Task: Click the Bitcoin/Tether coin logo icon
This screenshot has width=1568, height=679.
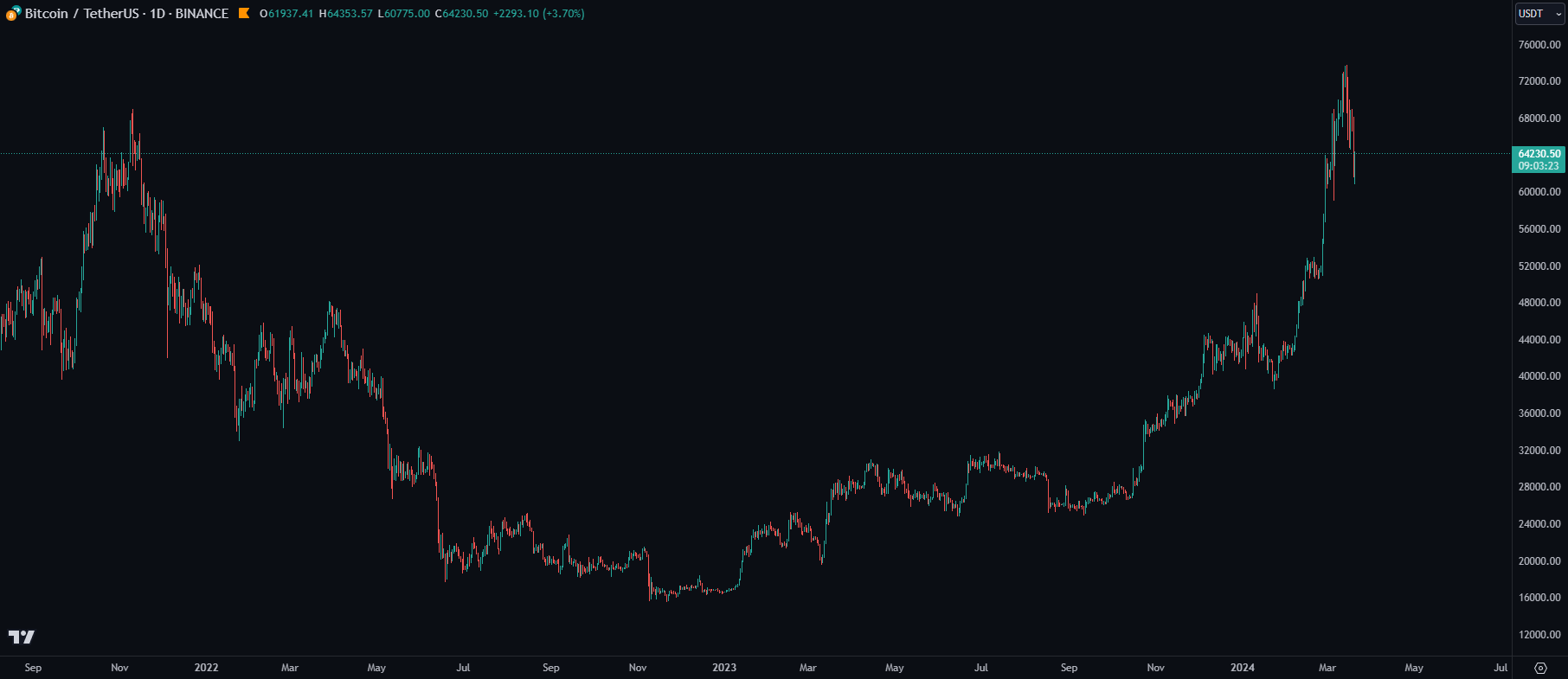Action: [13, 13]
